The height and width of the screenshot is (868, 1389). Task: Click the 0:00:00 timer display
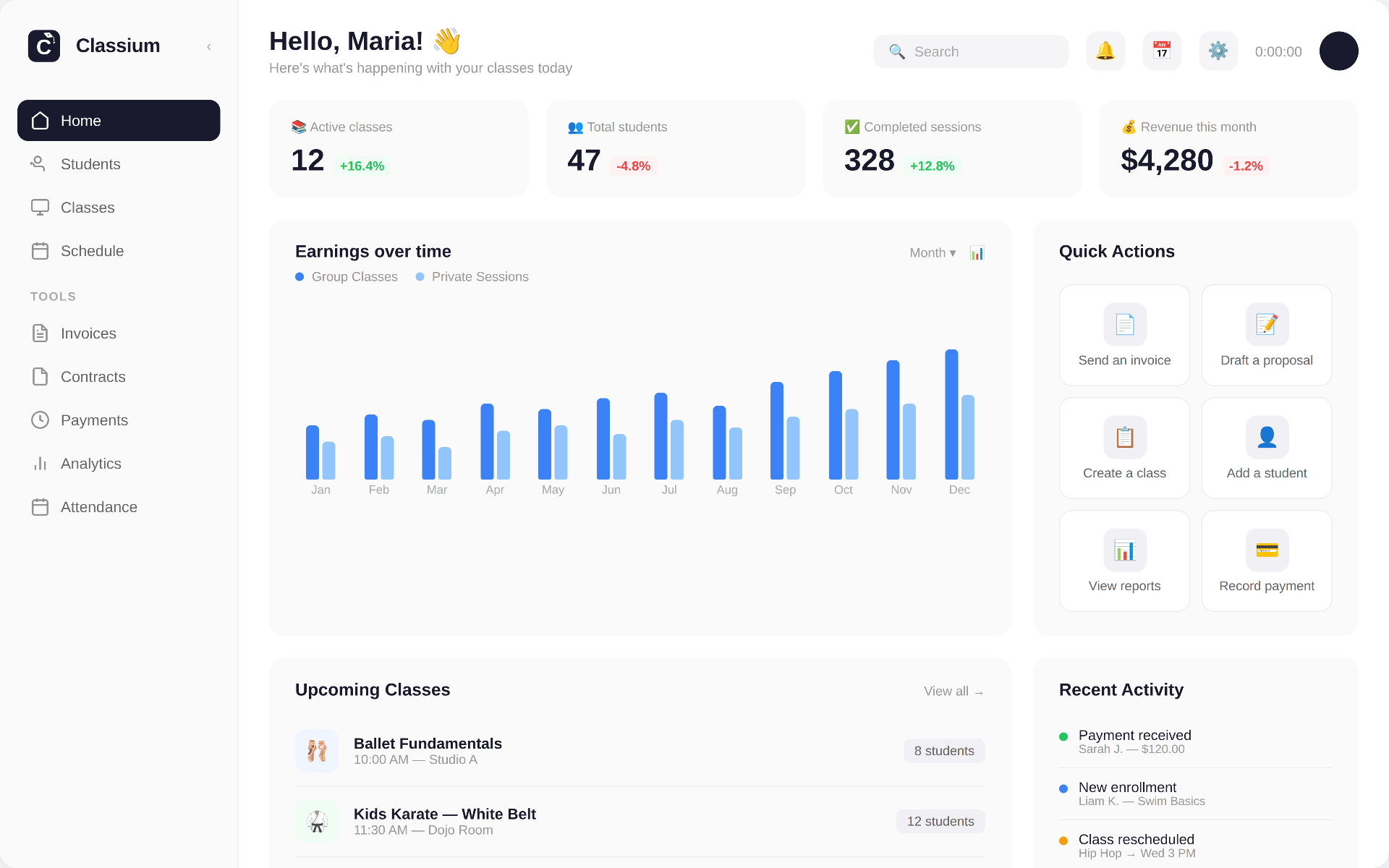(1278, 51)
